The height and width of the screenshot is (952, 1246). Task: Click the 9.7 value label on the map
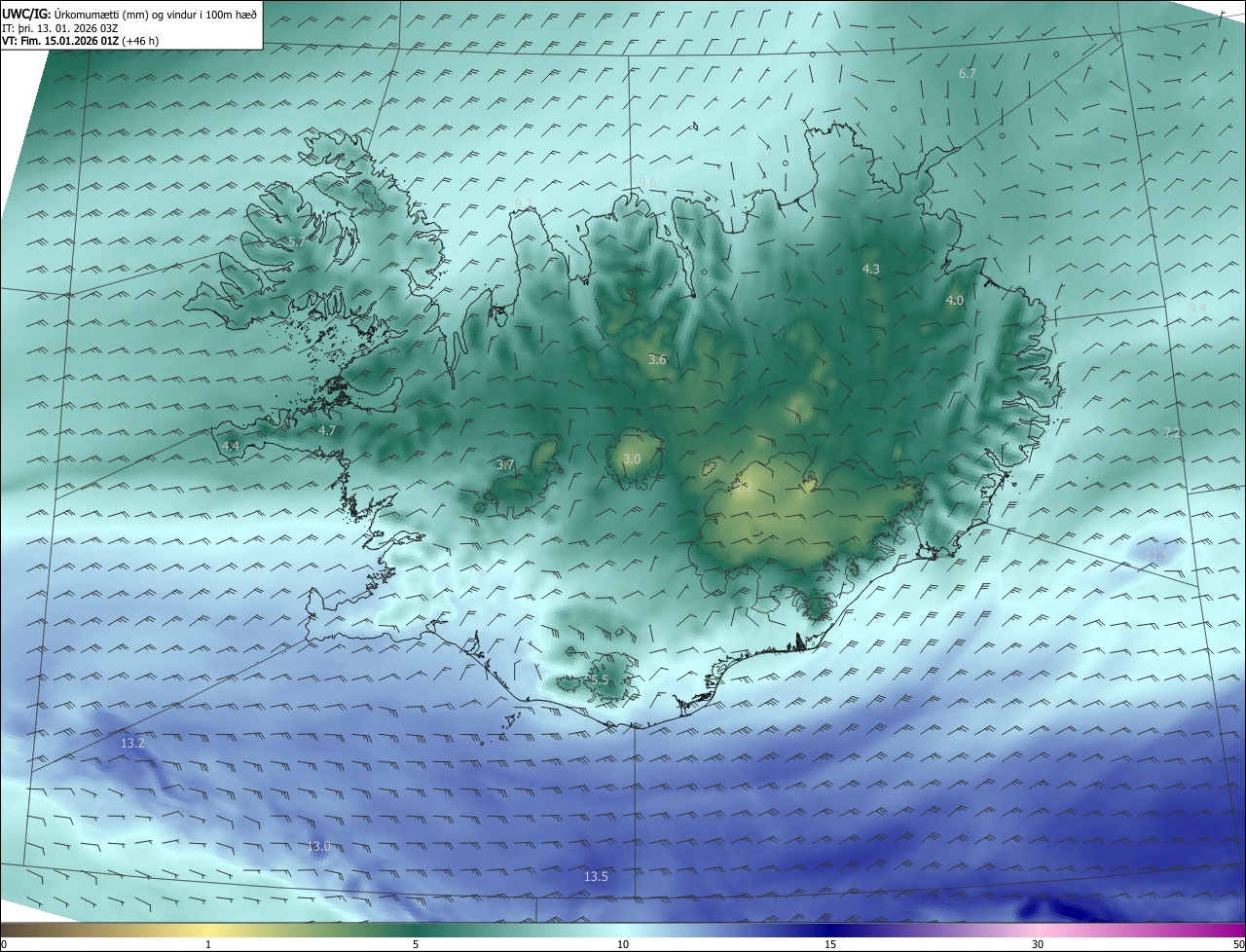tap(524, 202)
